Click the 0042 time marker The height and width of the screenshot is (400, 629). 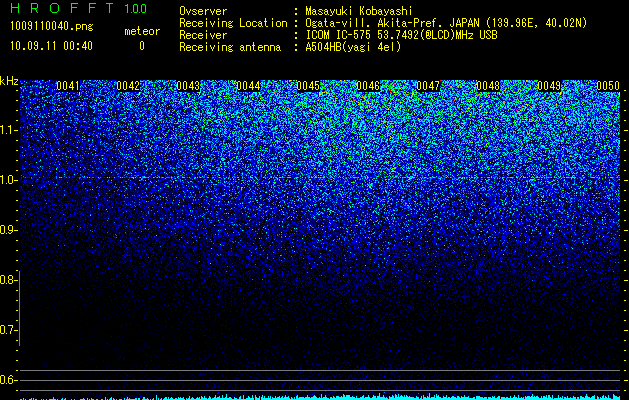(128, 86)
